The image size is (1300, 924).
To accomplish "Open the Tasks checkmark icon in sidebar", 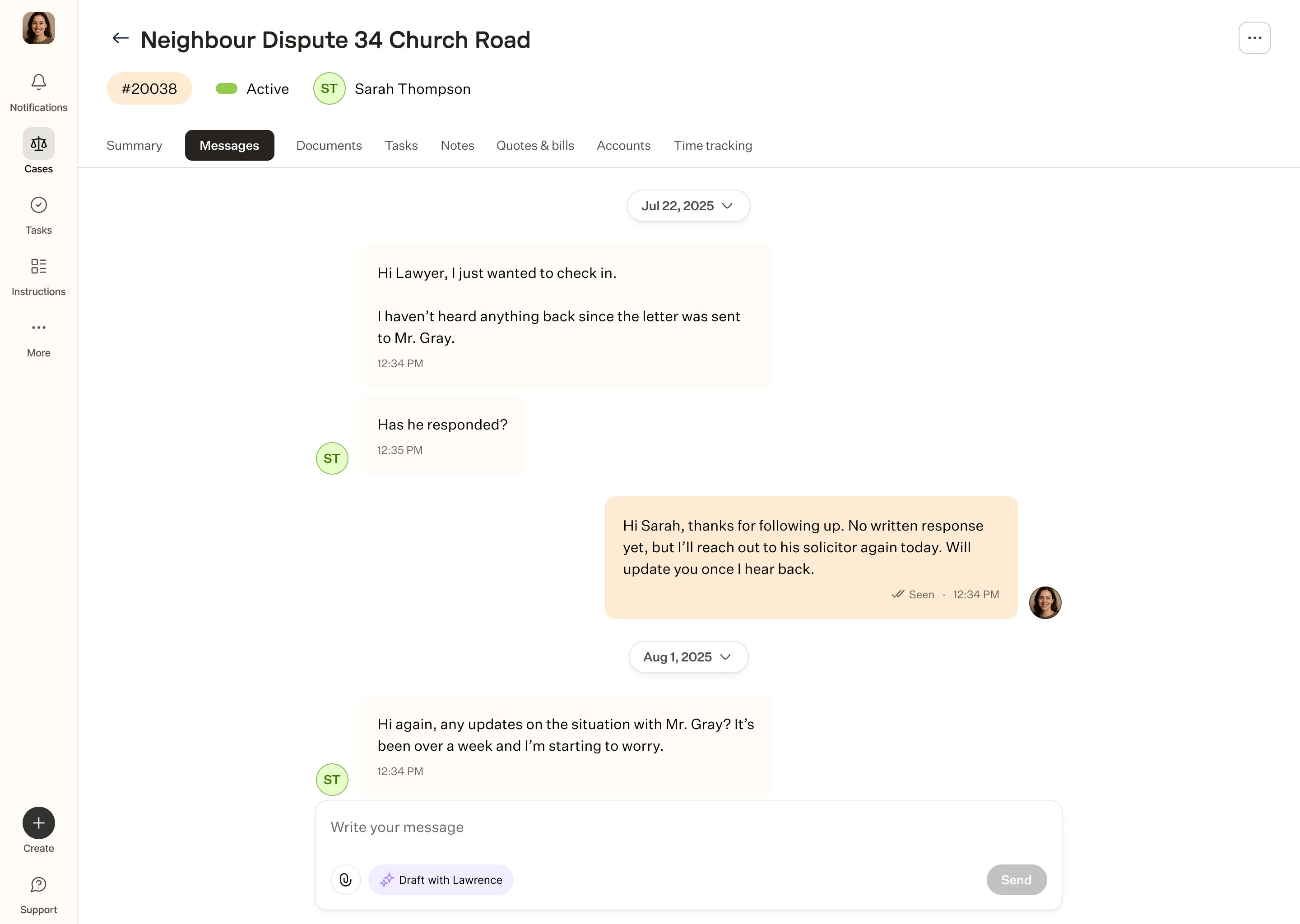I will point(39,205).
